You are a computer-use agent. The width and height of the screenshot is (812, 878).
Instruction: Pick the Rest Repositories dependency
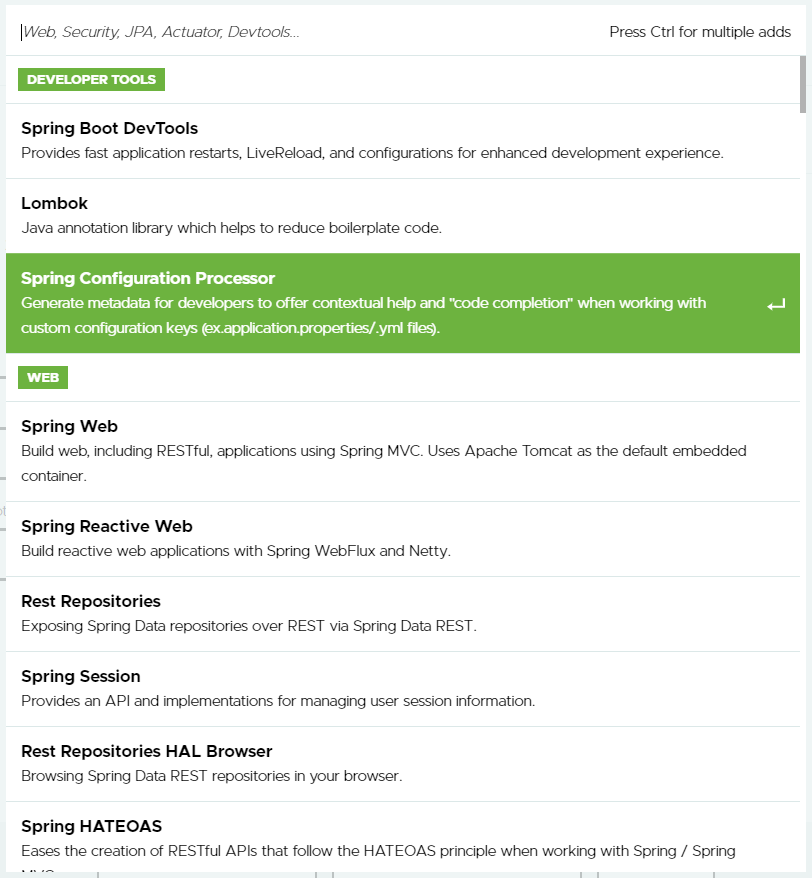[x=403, y=614]
